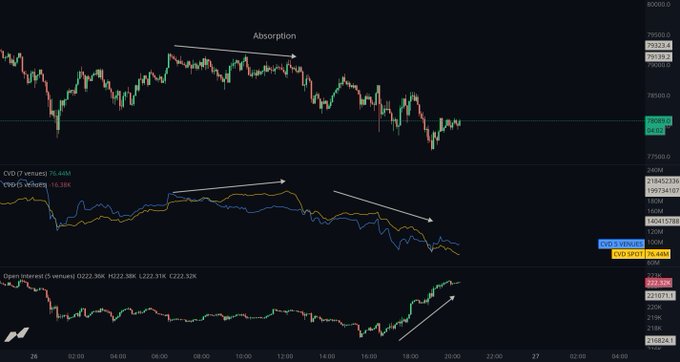Click the 16:00 time axis label
This screenshot has width=680, height=362.
369,356
